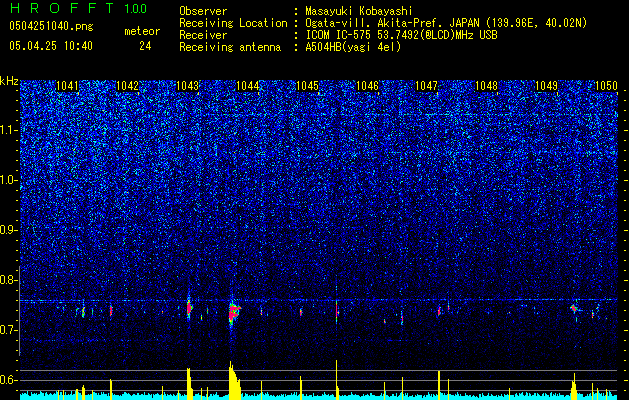Click the 1050 time marker
This screenshot has width=629, height=400.
pos(606,86)
